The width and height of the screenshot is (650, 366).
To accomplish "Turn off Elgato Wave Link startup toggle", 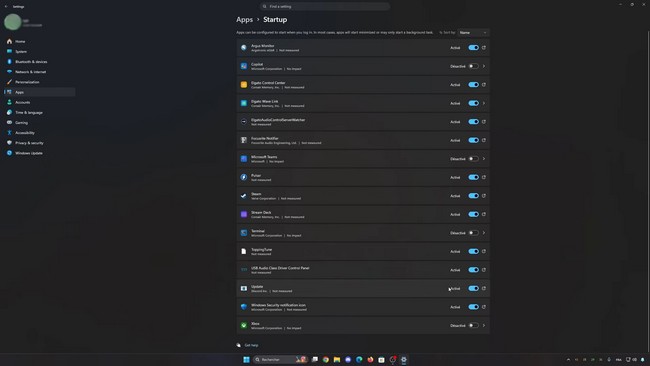I will pyautogui.click(x=473, y=103).
